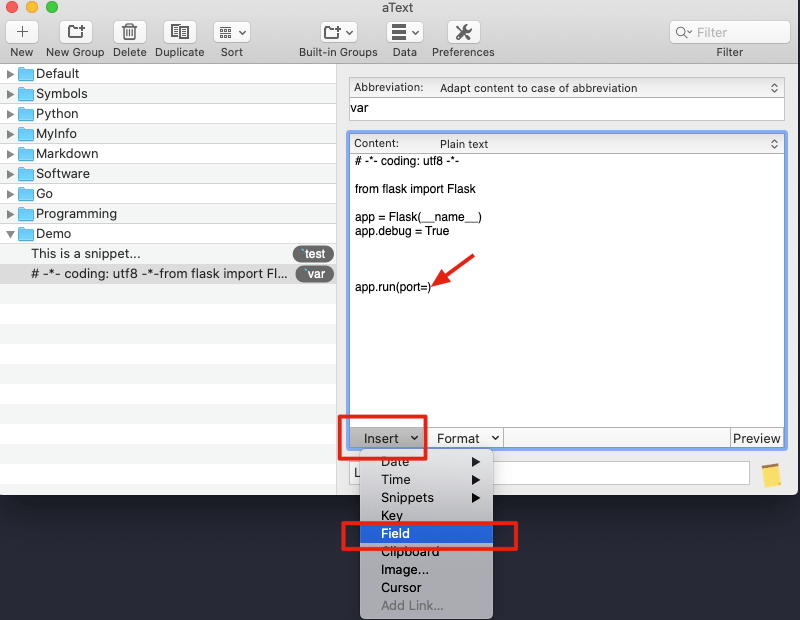Open the Built-in Groups toolbar menu
This screenshot has height=620, width=800.
click(338, 32)
